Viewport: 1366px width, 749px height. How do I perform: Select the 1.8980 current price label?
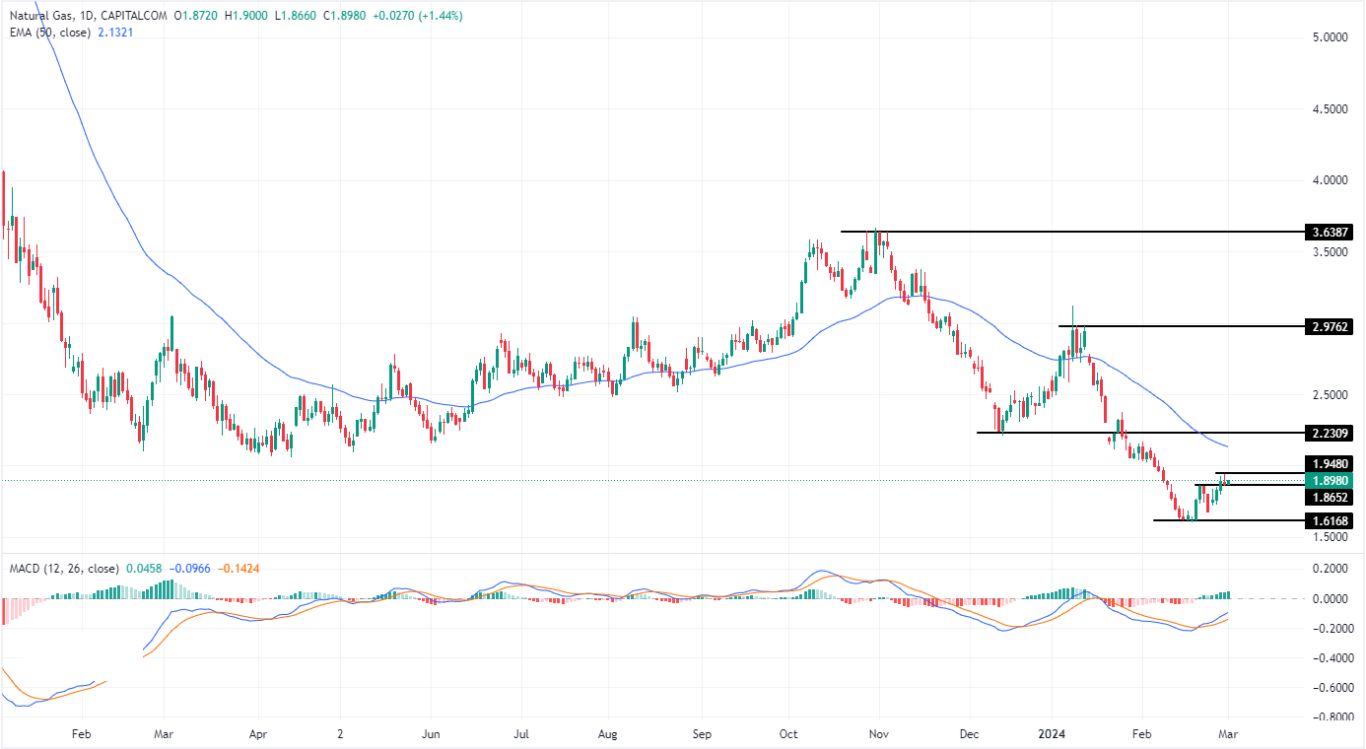click(1330, 481)
